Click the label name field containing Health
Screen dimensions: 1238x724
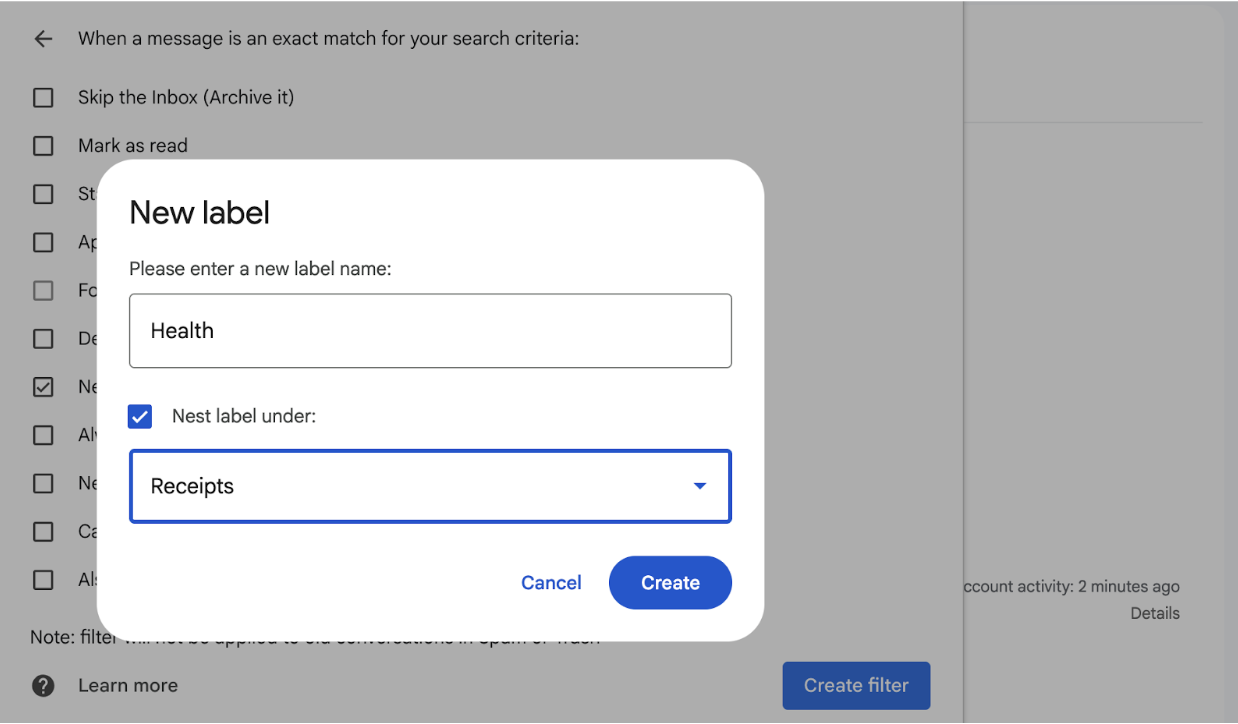pos(430,331)
